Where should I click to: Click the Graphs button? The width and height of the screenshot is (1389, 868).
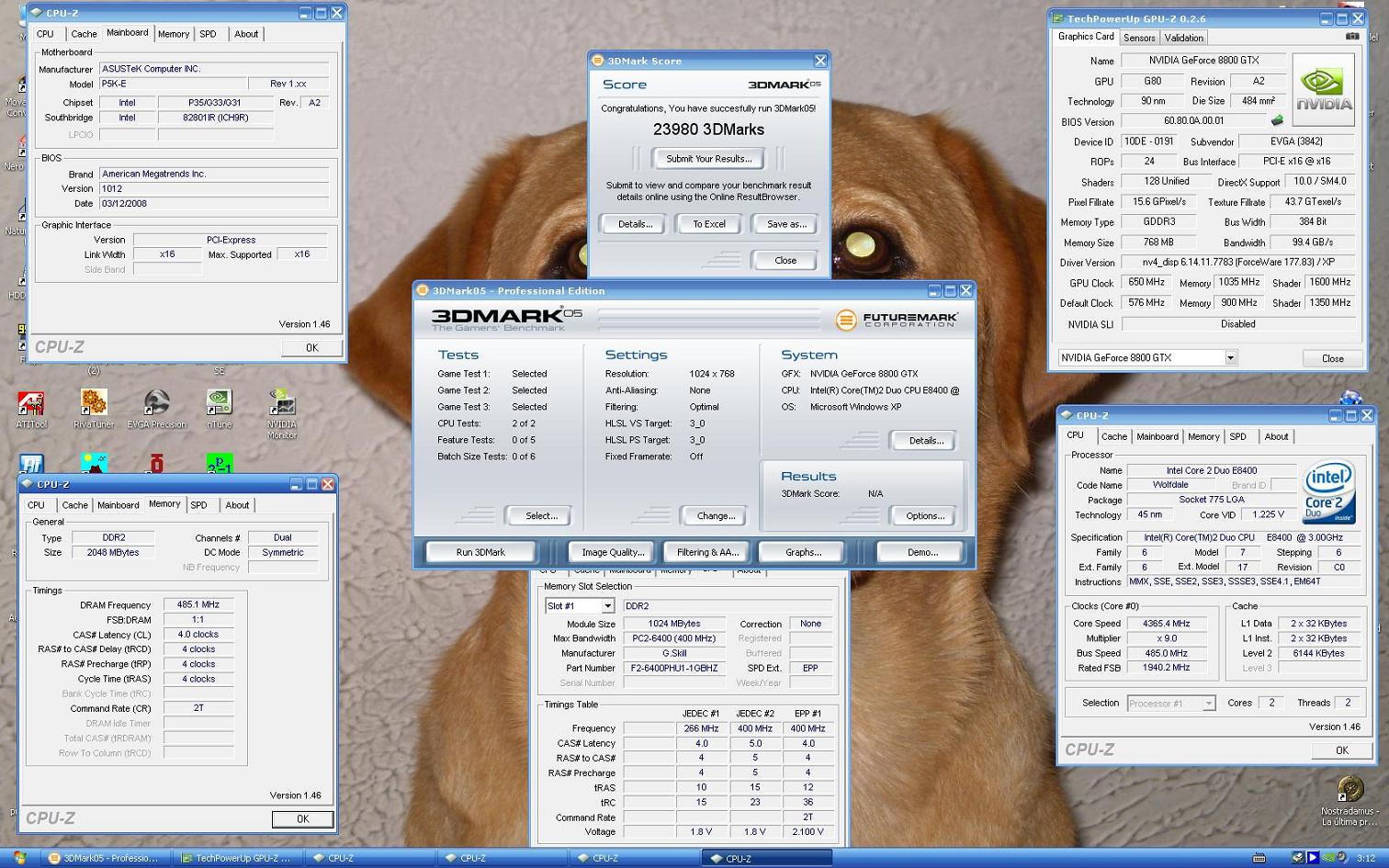pos(803,552)
